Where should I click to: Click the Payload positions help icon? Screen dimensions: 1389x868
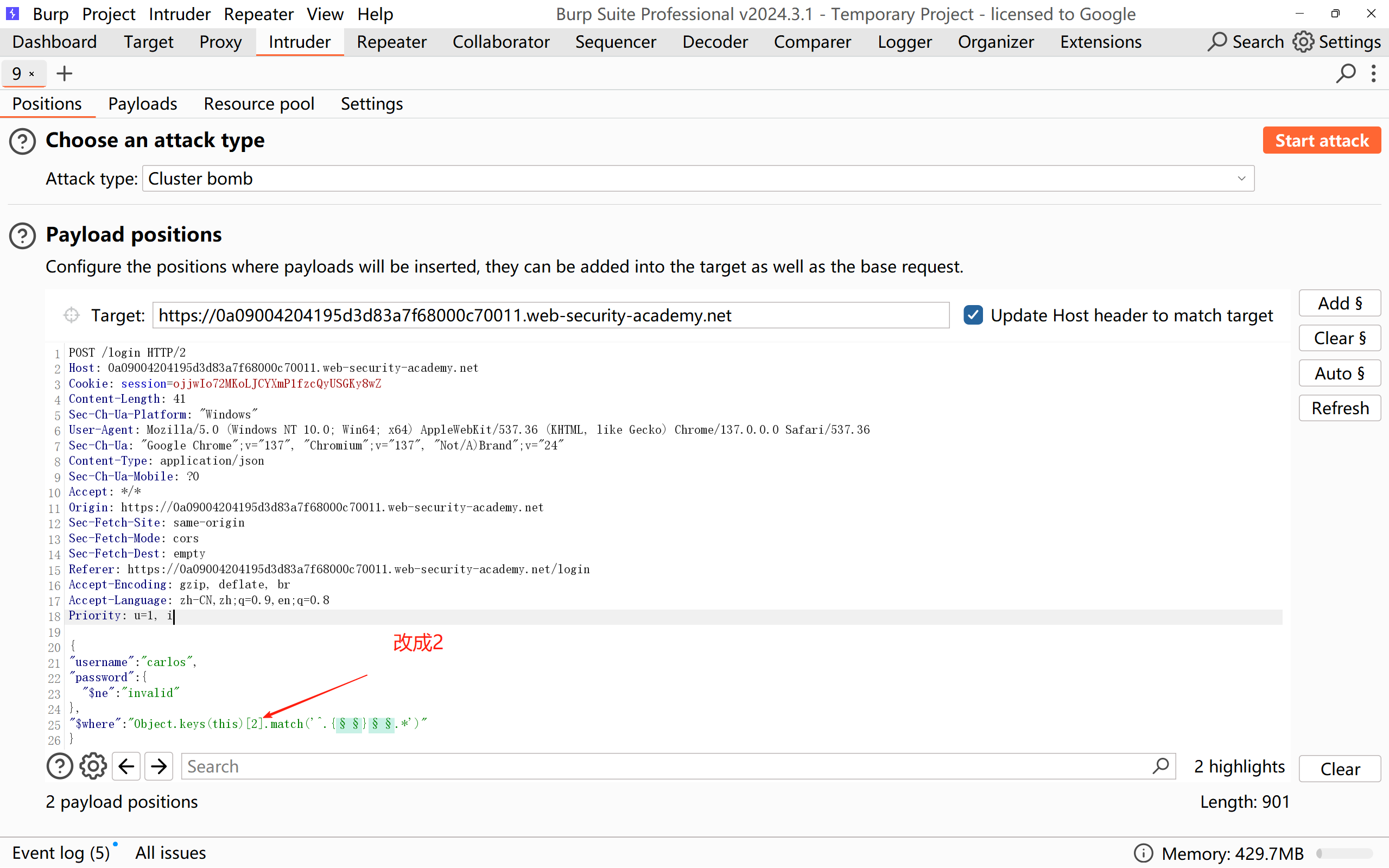coord(22,236)
